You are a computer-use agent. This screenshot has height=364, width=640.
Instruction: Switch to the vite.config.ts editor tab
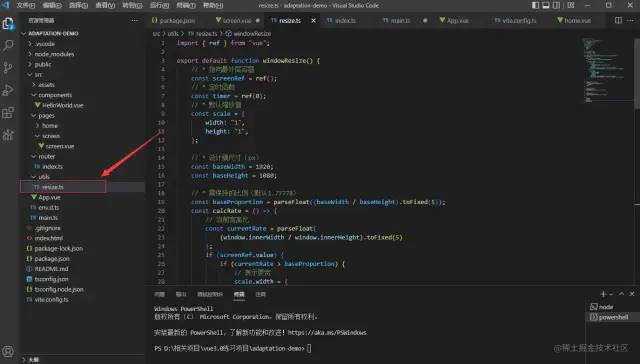pyautogui.click(x=516, y=20)
